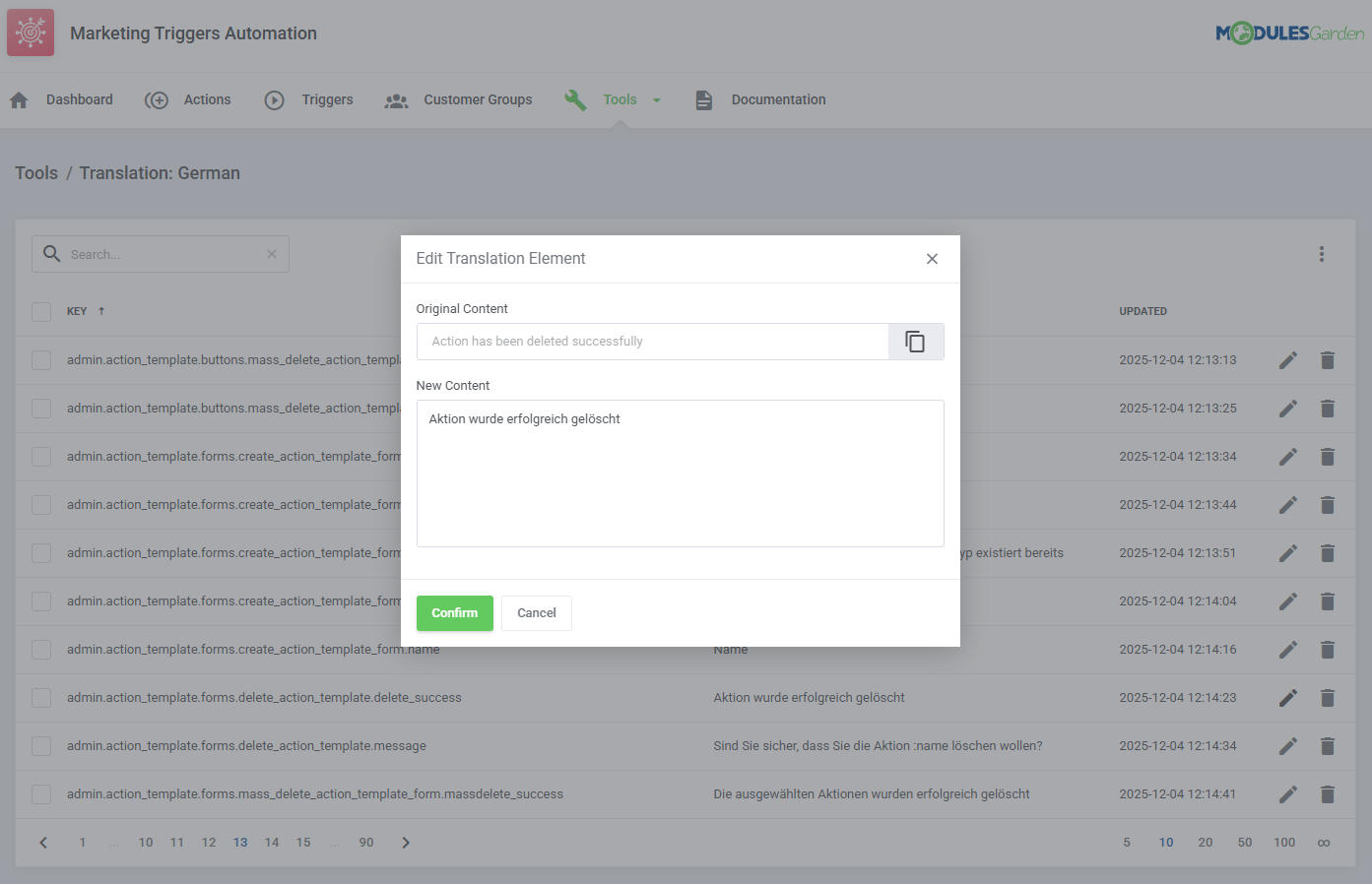The image size is (1372, 884).
Task: Copy the Original Content text using the copy icon
Action: 915,341
